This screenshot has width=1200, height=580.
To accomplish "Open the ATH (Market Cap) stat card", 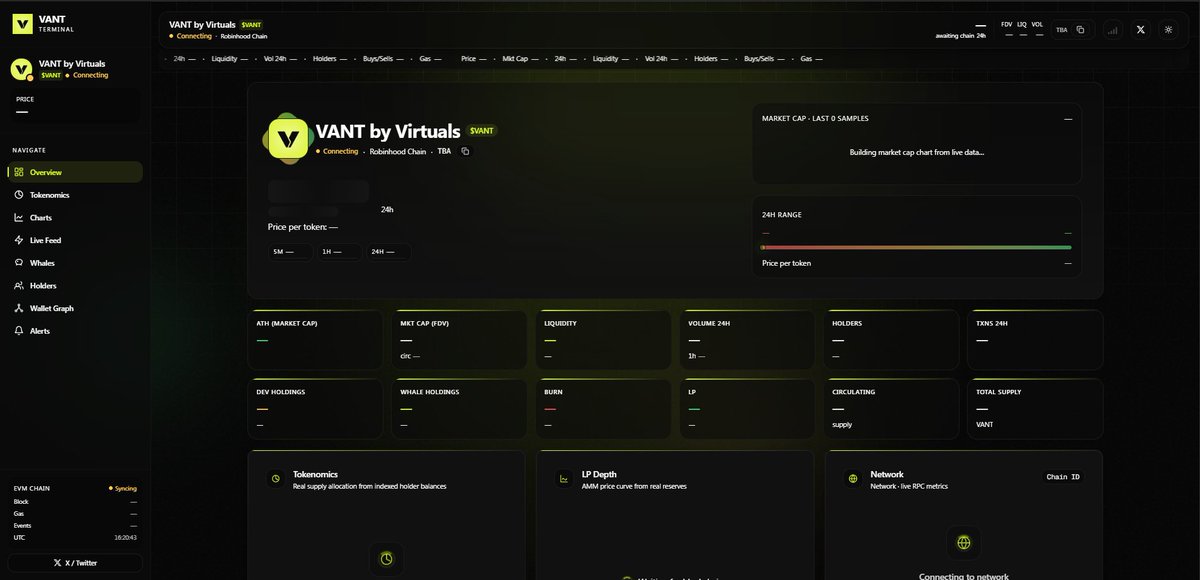I will point(315,340).
